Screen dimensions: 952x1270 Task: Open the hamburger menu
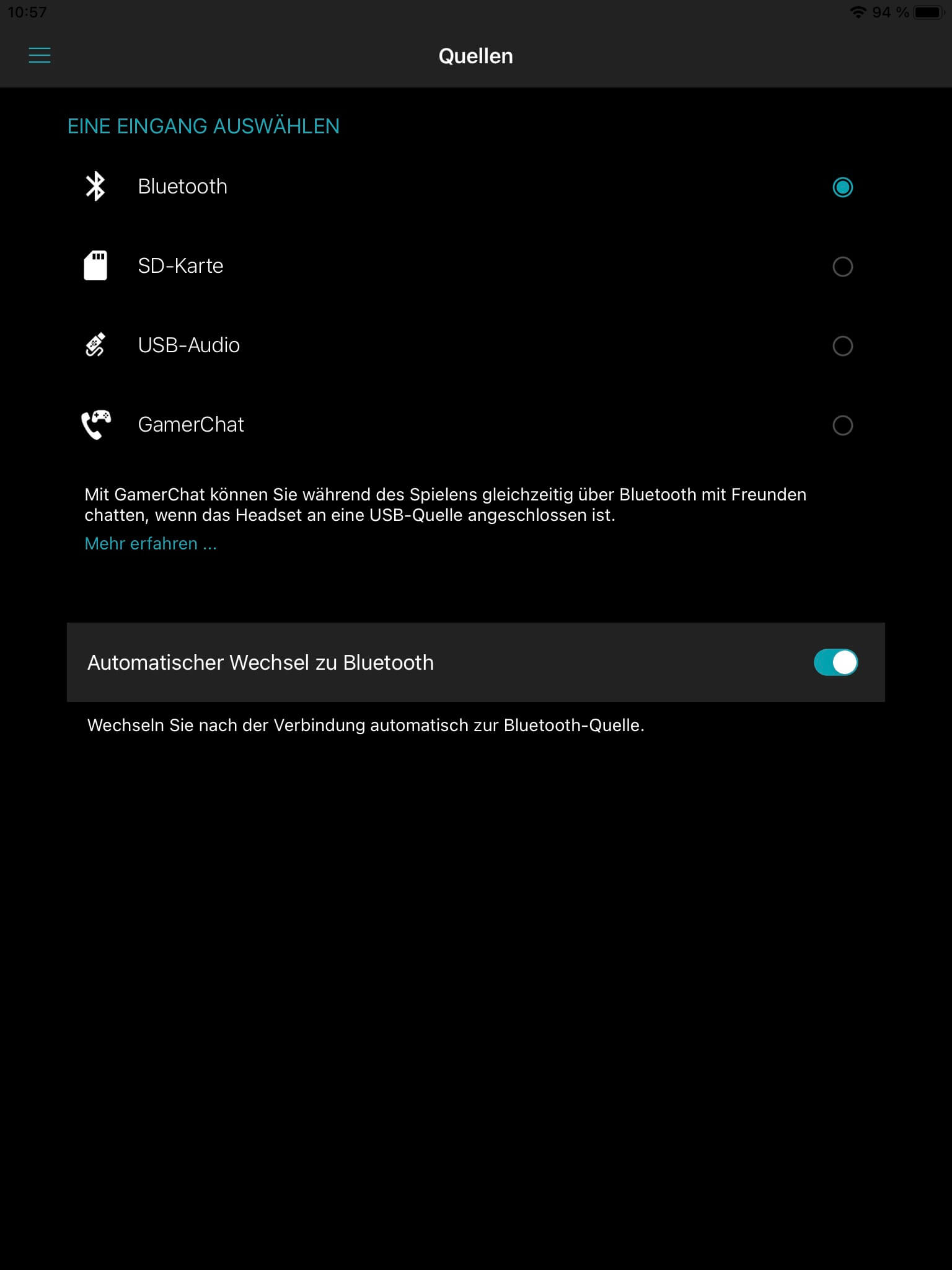[40, 55]
